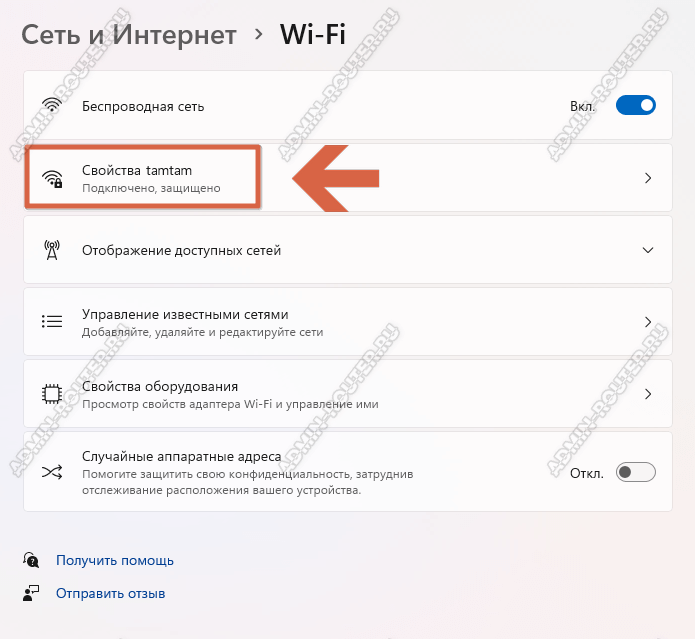Click the feedback person icon near Отправить отзыв
Viewport: 695px width, 639px height.
click(x=31, y=593)
